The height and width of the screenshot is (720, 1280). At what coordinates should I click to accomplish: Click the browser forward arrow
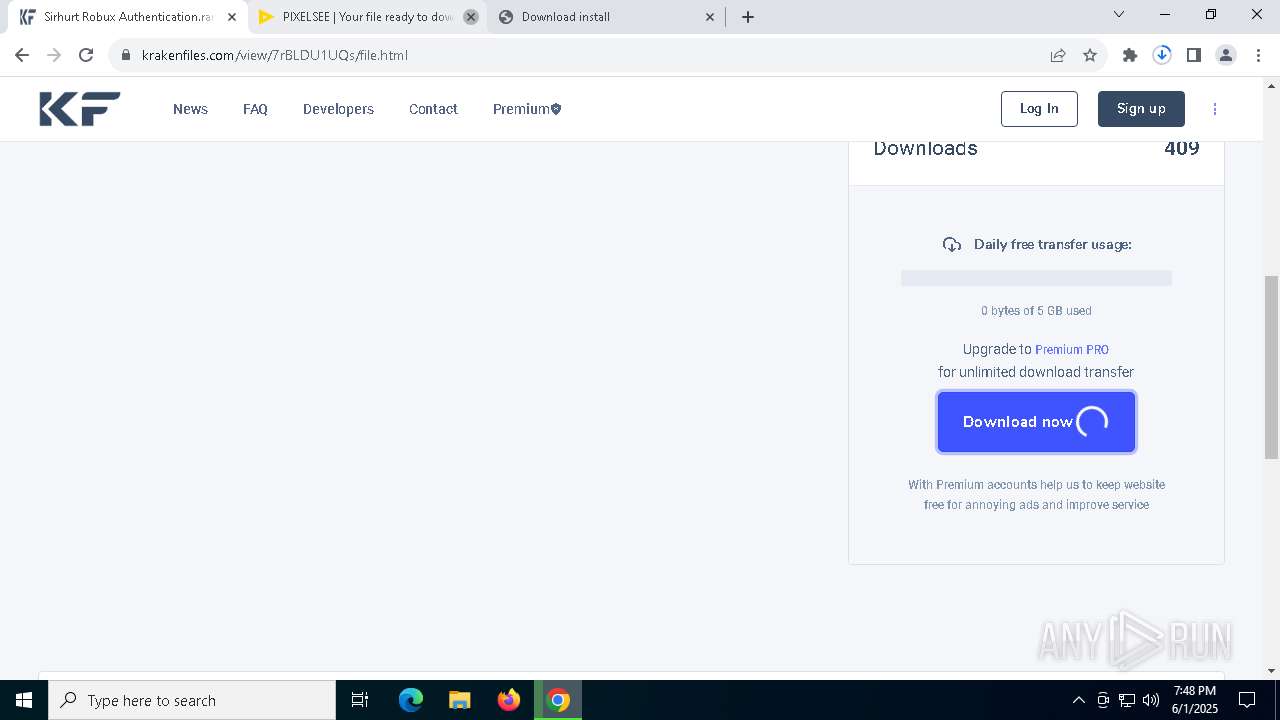point(54,55)
